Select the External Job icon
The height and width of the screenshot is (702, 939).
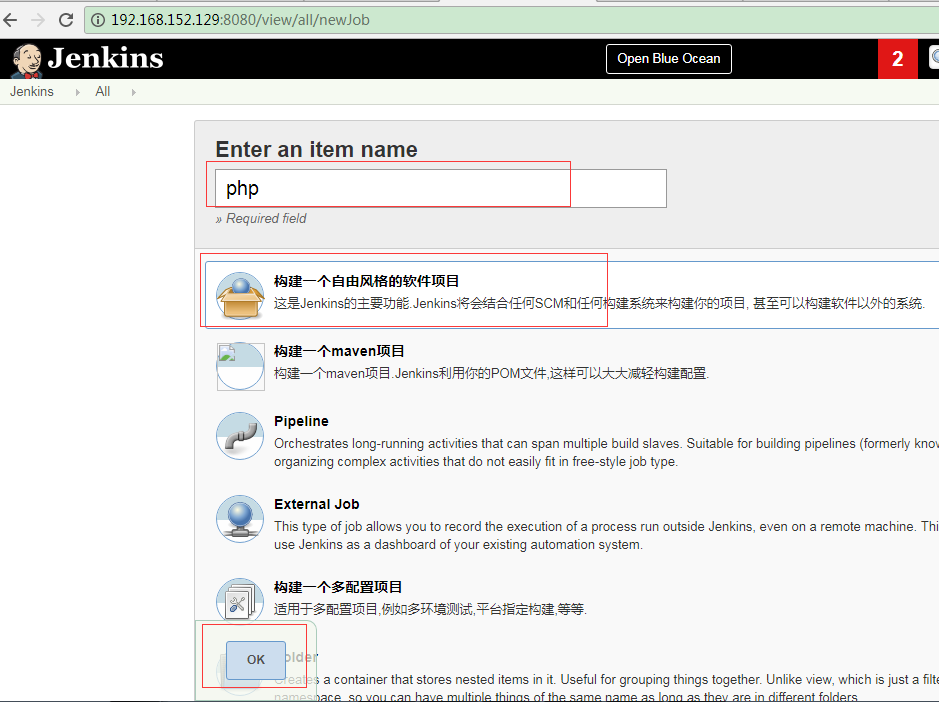[240, 519]
